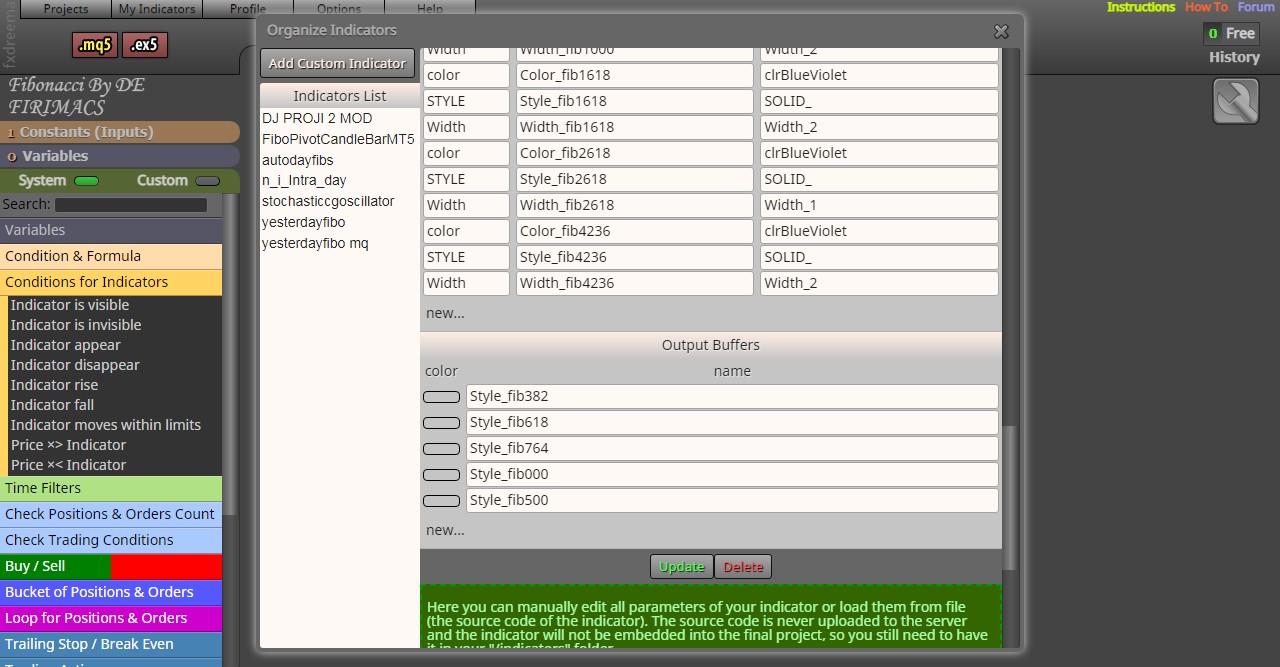Screen dimensions: 1280x667
Task: Click the Update button
Action: coord(682,567)
